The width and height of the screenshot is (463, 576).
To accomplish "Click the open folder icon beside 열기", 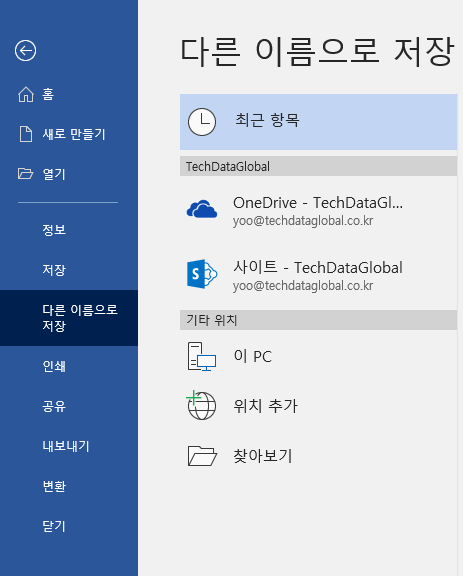I will click(x=25, y=173).
